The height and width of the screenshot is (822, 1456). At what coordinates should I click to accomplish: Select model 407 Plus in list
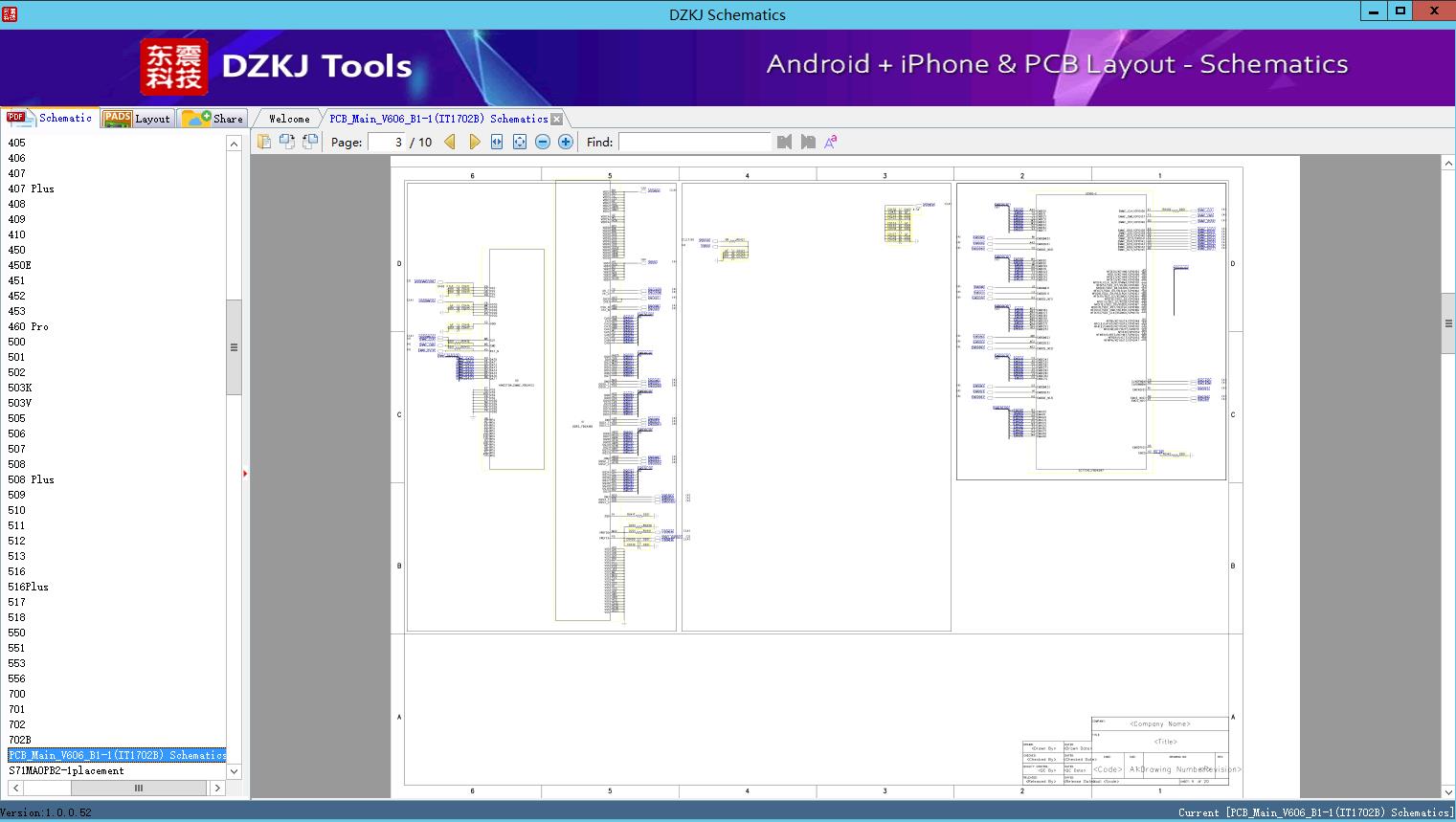point(32,189)
